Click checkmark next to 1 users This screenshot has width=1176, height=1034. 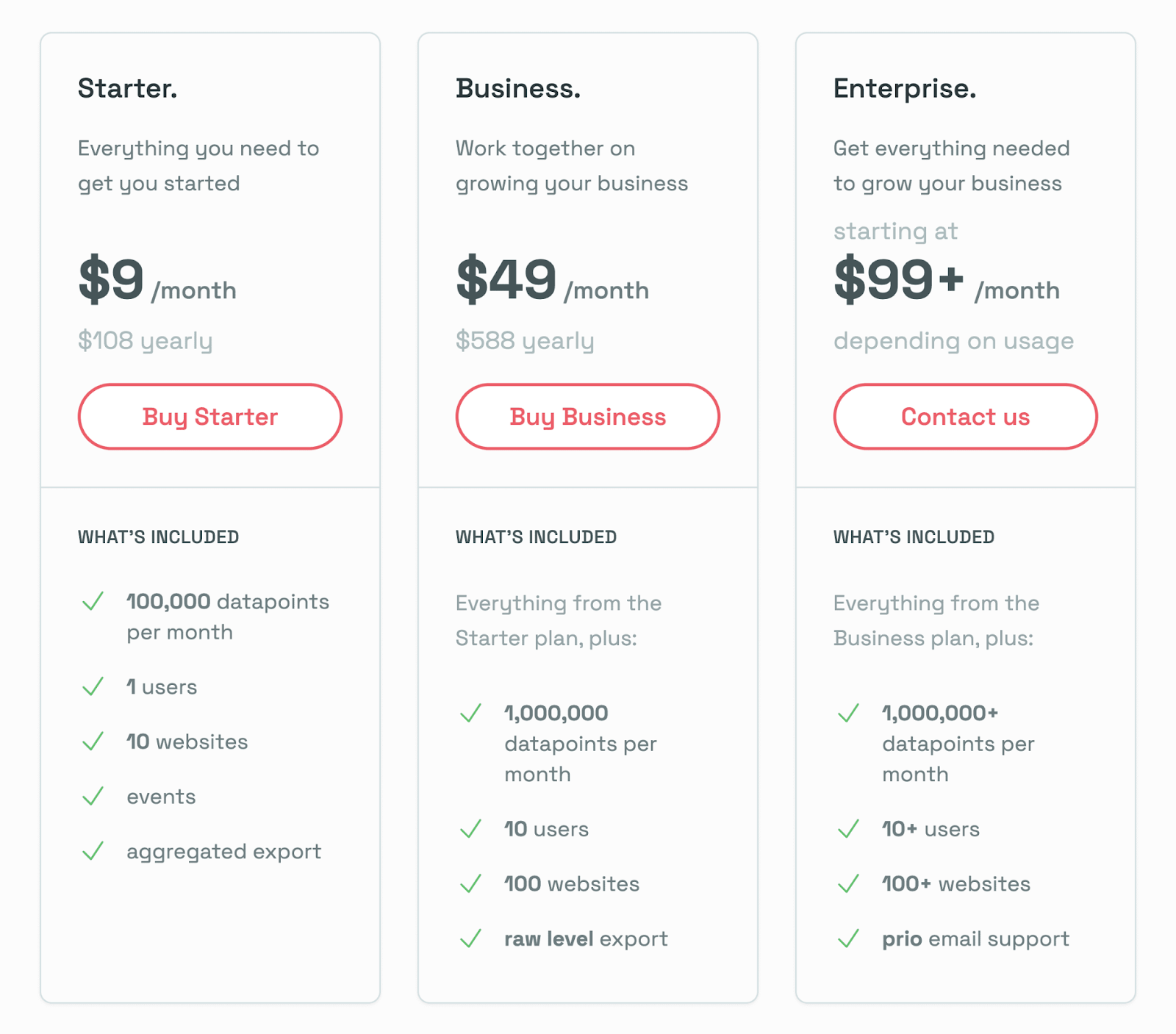click(93, 686)
